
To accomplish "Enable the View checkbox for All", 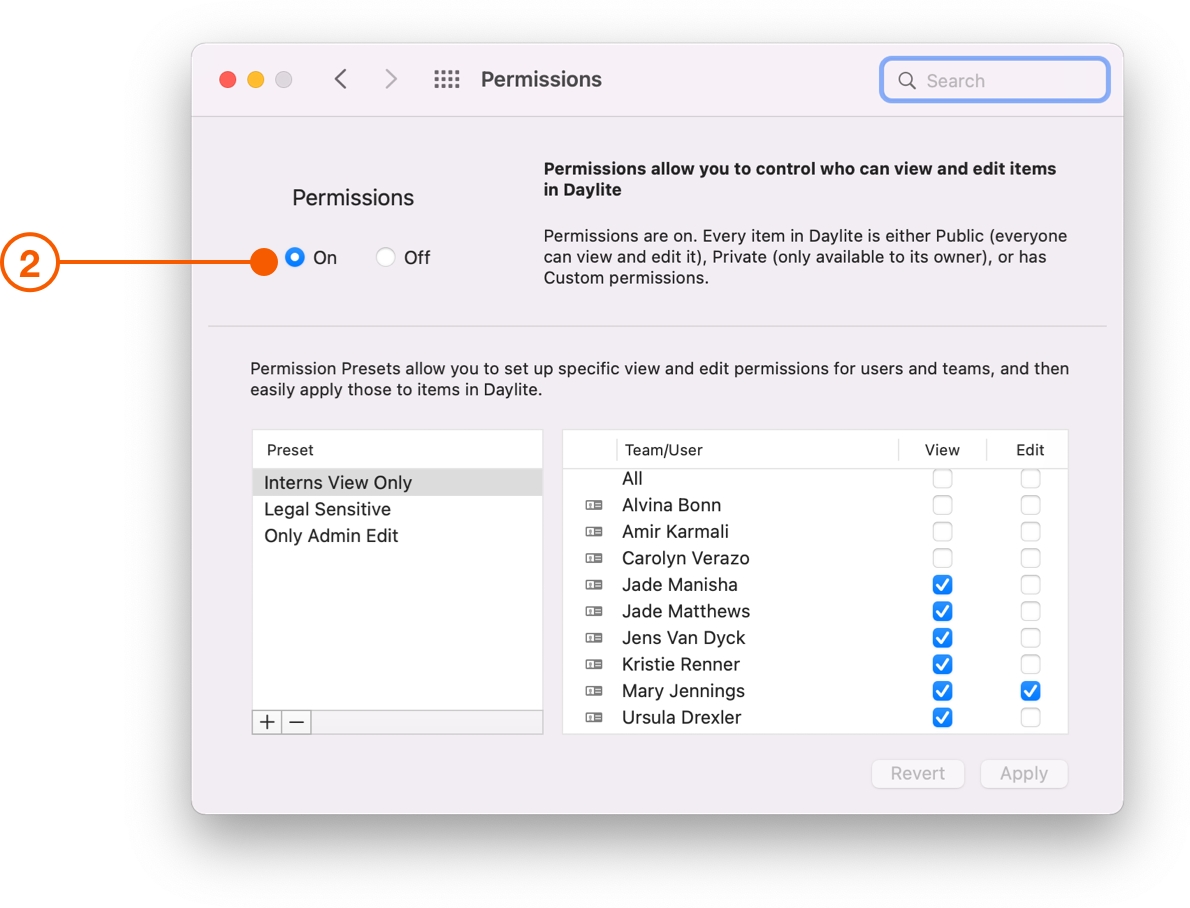I will click(x=942, y=478).
